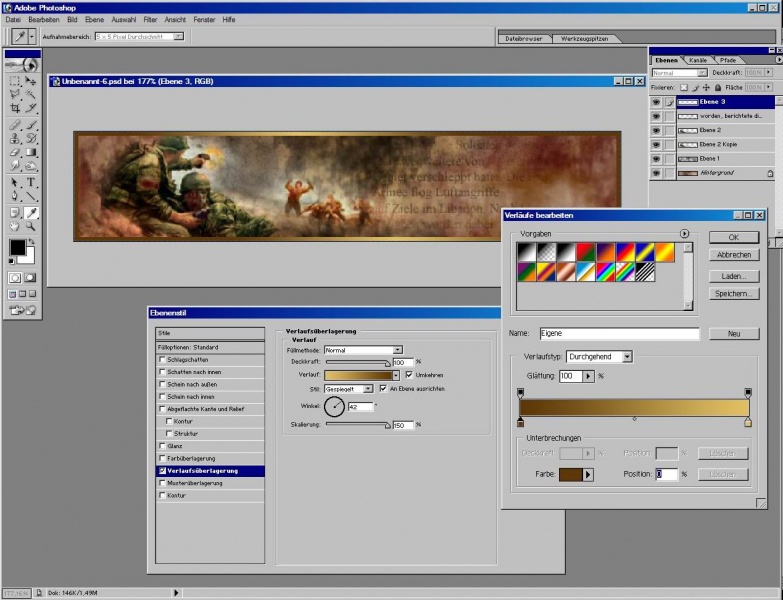Select the Line tool
This screenshot has height=600, width=783.
click(31, 196)
